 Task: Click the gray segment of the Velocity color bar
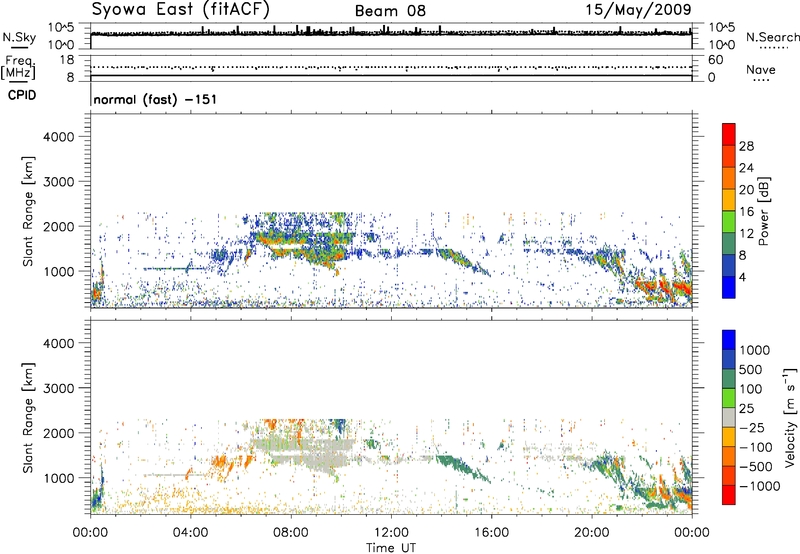pos(729,417)
